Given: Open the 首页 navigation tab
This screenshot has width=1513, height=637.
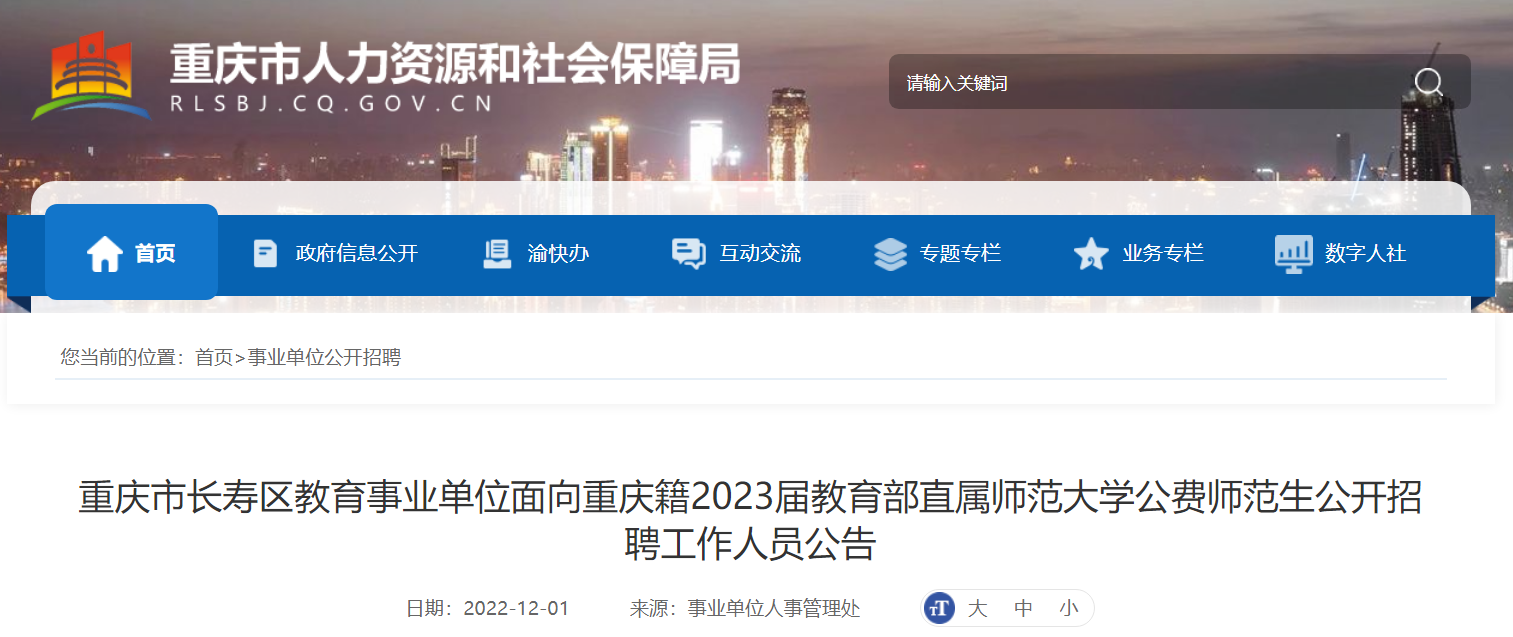Looking at the screenshot, I should tap(131, 252).
